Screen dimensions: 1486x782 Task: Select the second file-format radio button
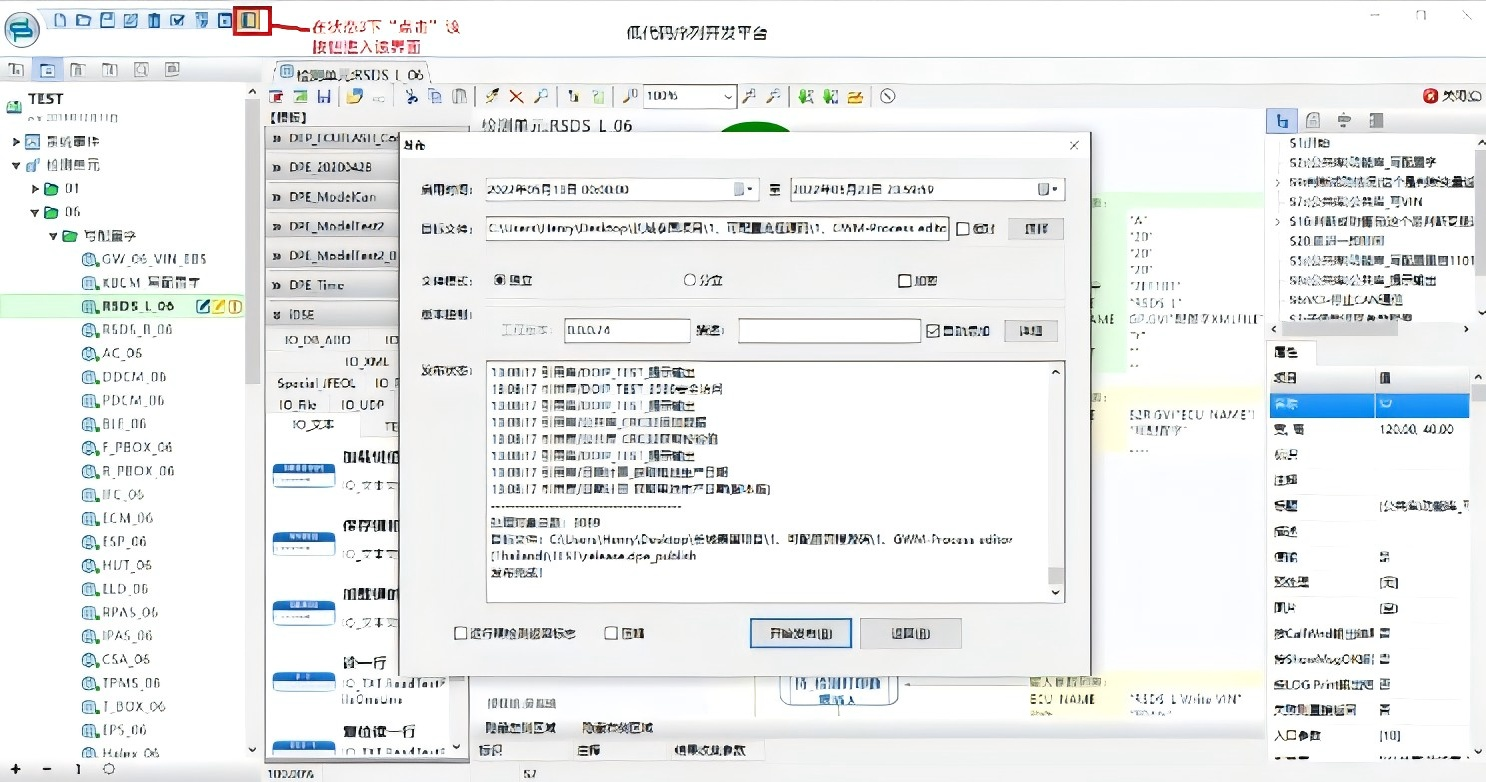click(689, 281)
